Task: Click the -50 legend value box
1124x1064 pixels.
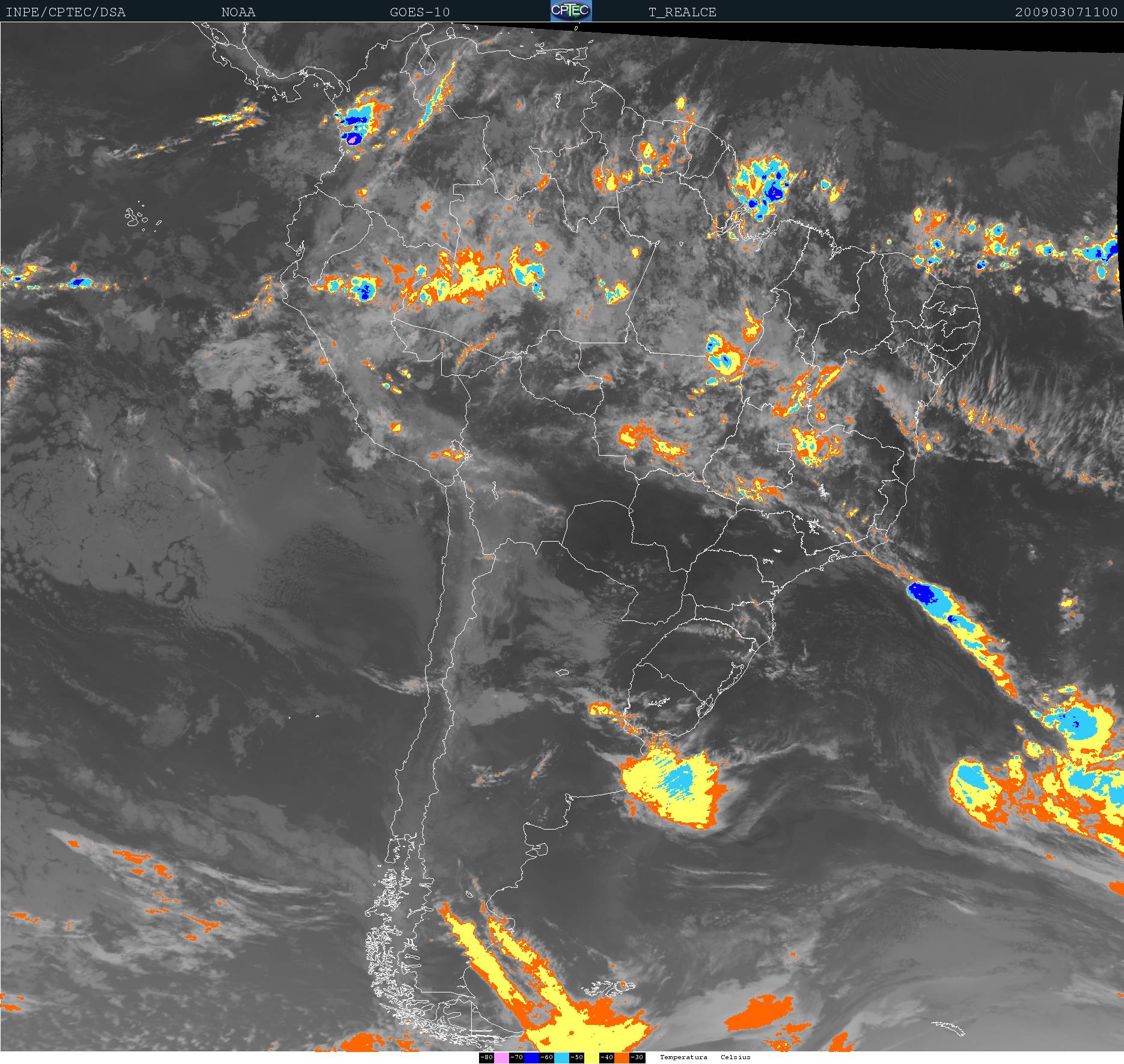Action: pyautogui.click(x=576, y=1057)
